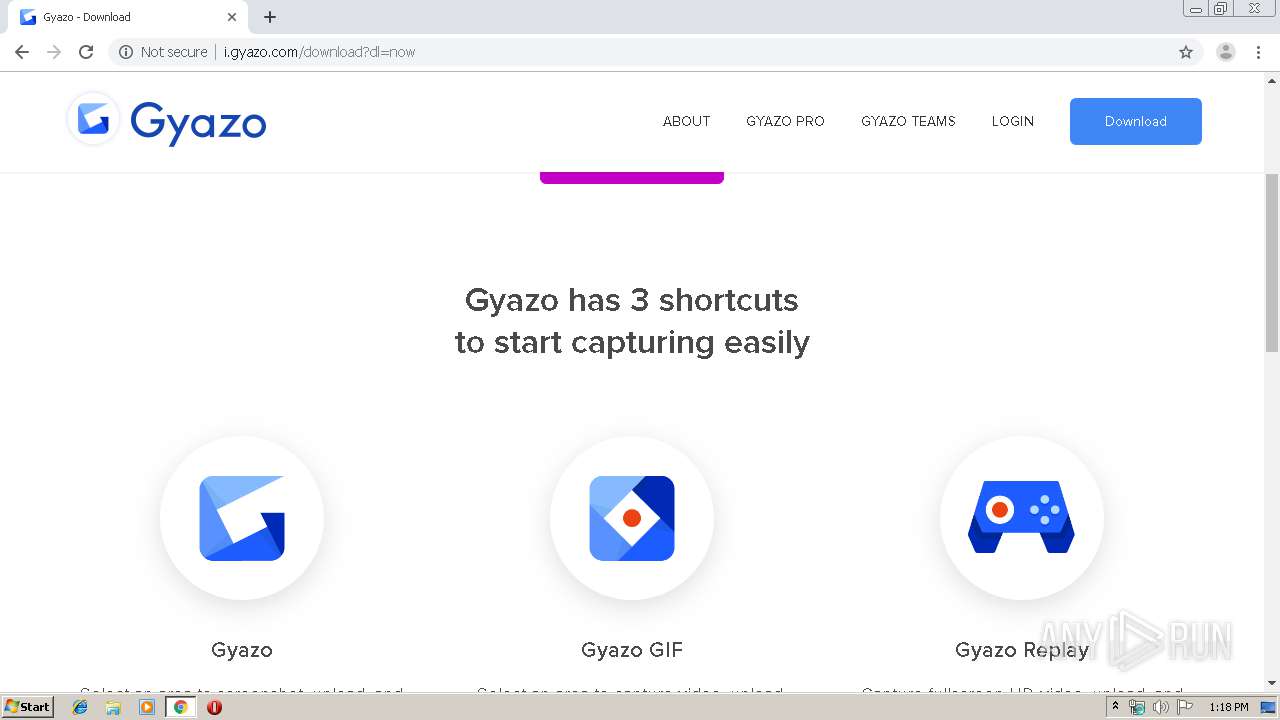Switch to the Chrome taskbar button
The width and height of the screenshot is (1280, 720).
pos(180,707)
